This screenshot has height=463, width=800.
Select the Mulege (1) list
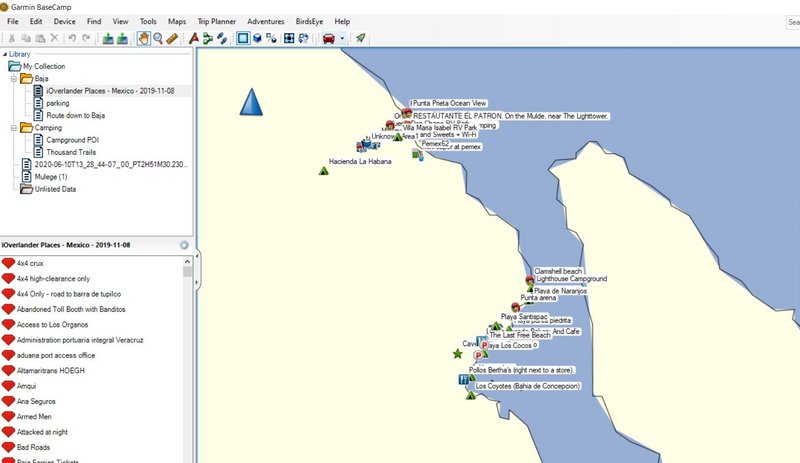51,177
